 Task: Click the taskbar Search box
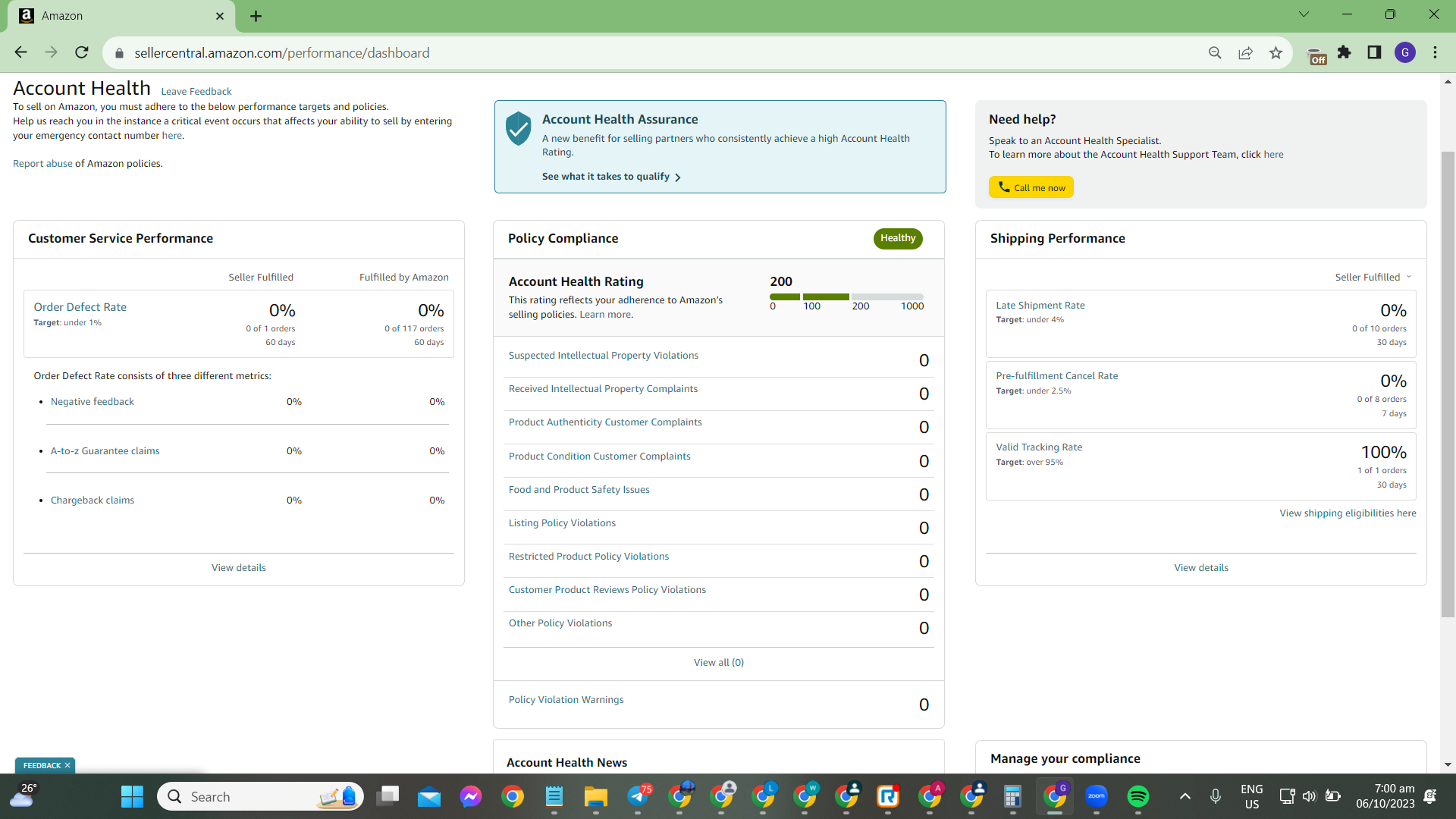pyautogui.click(x=261, y=796)
